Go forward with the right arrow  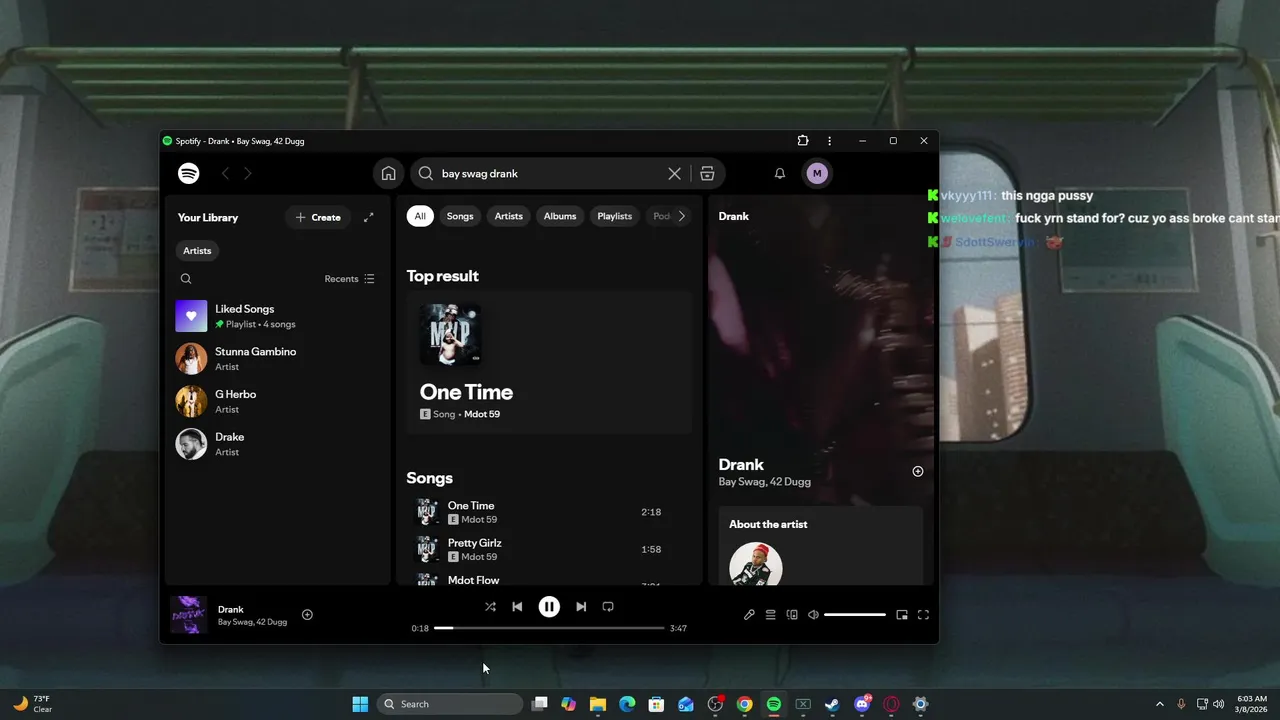248,173
